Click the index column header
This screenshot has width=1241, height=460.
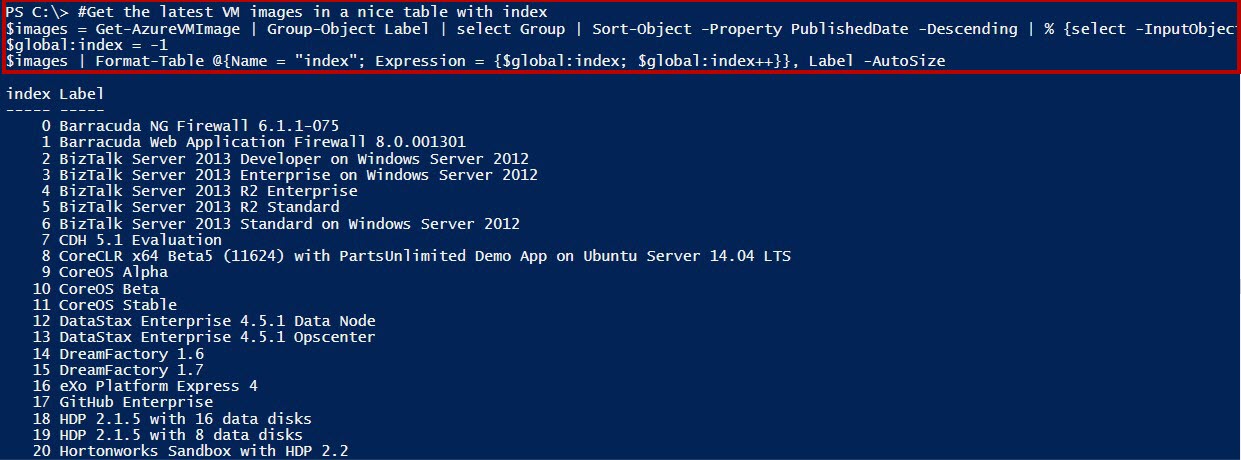[x=28, y=94]
